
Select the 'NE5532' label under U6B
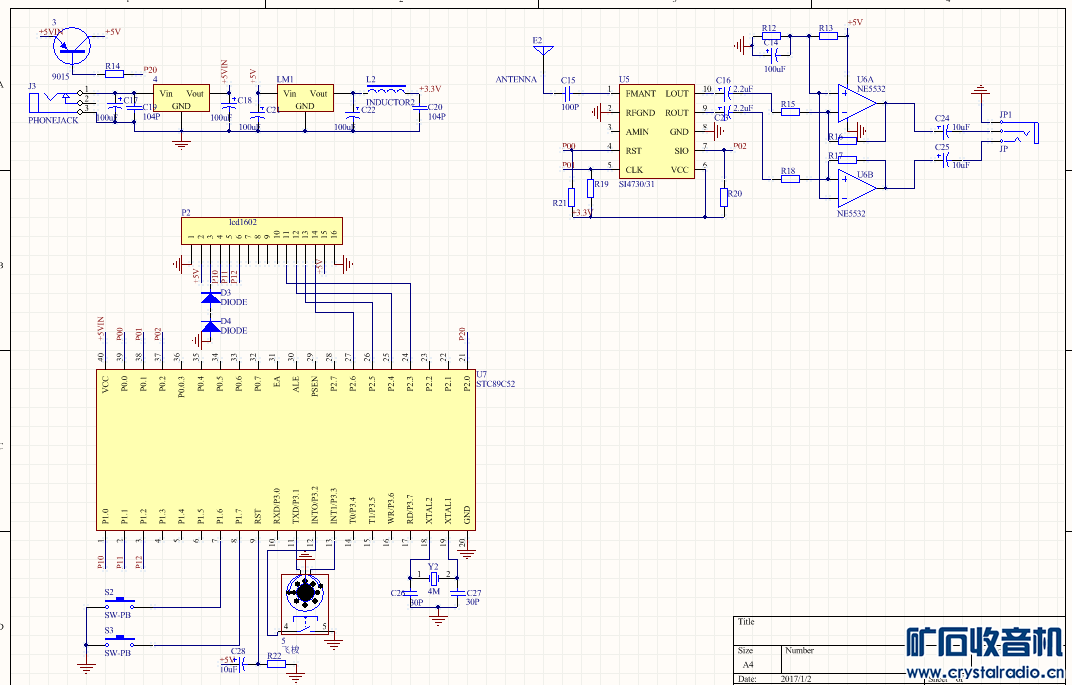click(851, 214)
